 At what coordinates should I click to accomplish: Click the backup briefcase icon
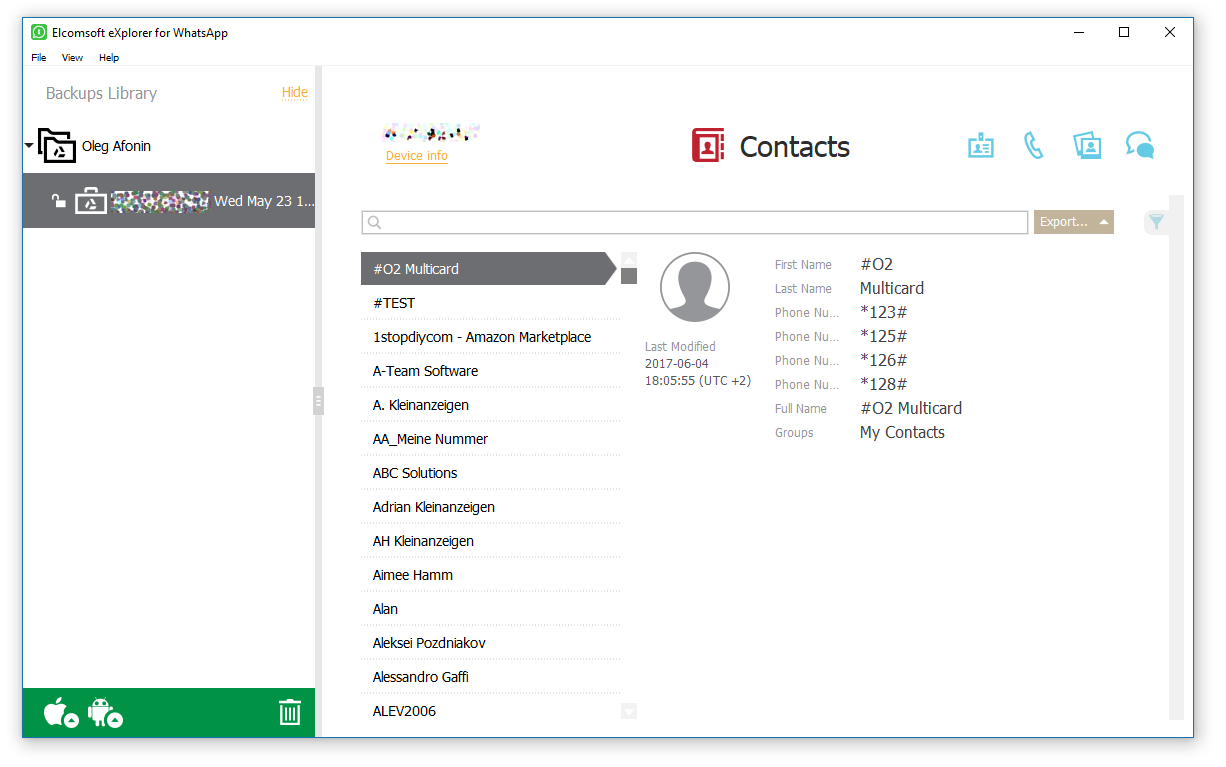(90, 201)
